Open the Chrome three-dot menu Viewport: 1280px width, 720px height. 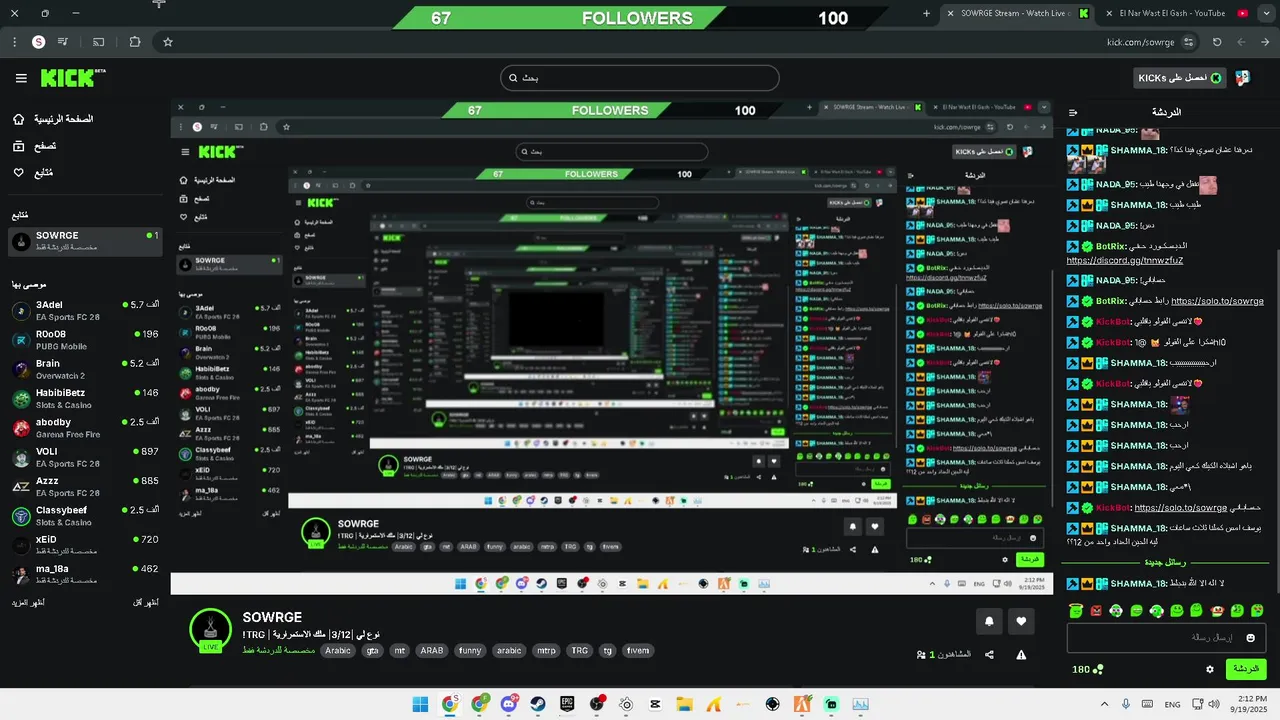tap(13, 42)
